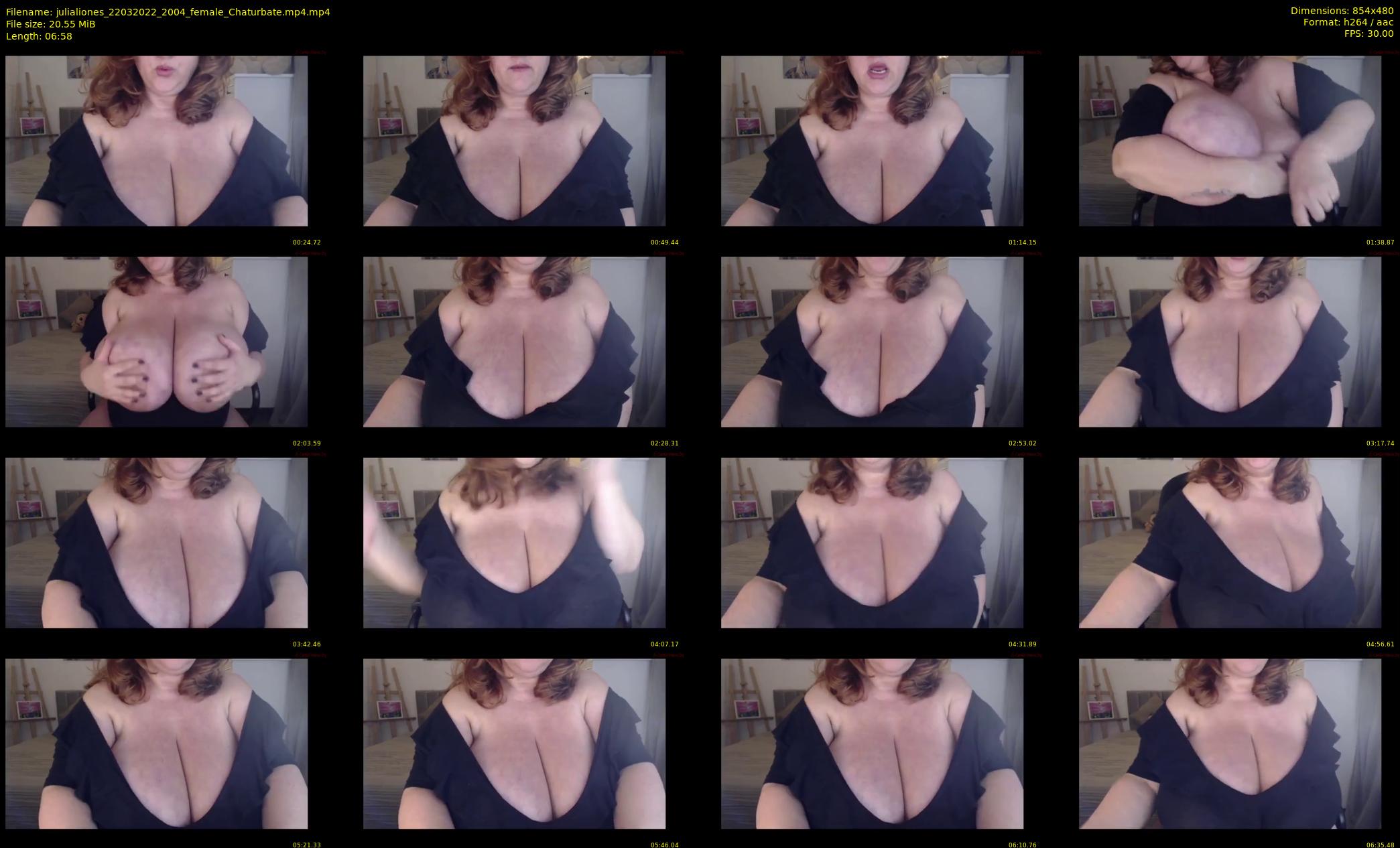1400x848 pixels.
Task: Click the timestamp label 02:53.02
Action: 1023,443
